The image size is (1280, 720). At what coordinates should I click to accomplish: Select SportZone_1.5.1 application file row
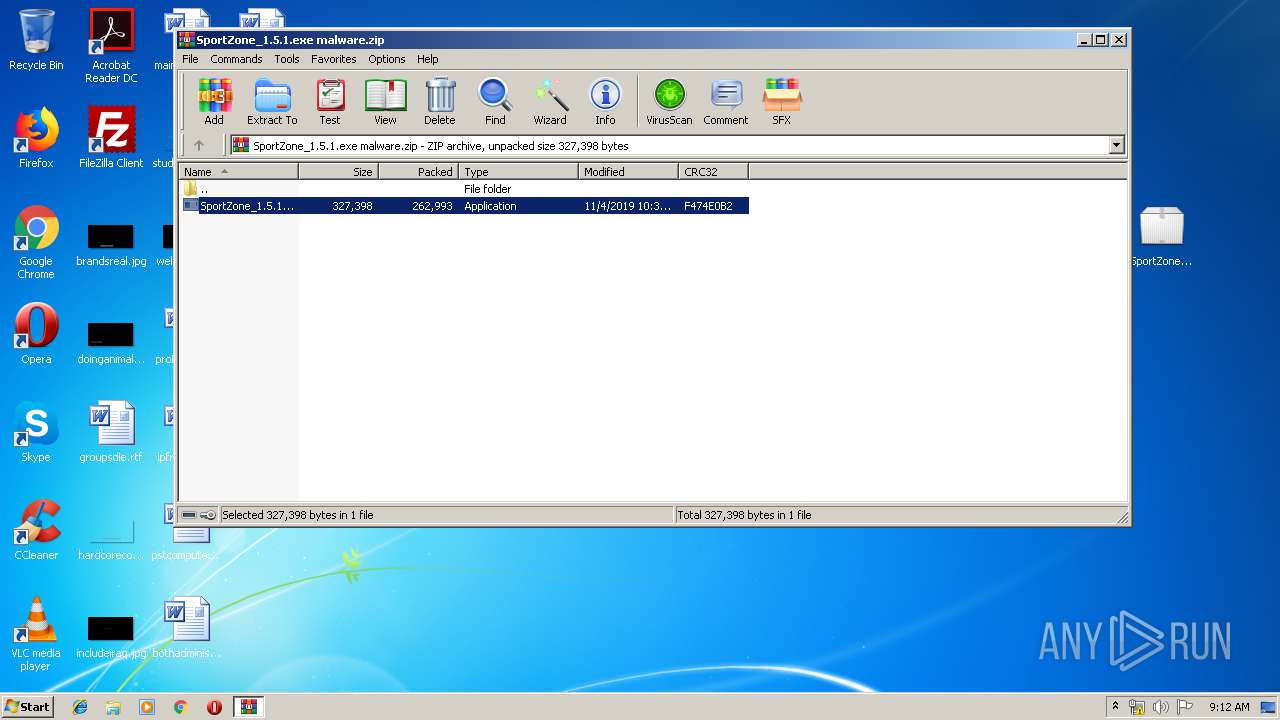[464, 206]
